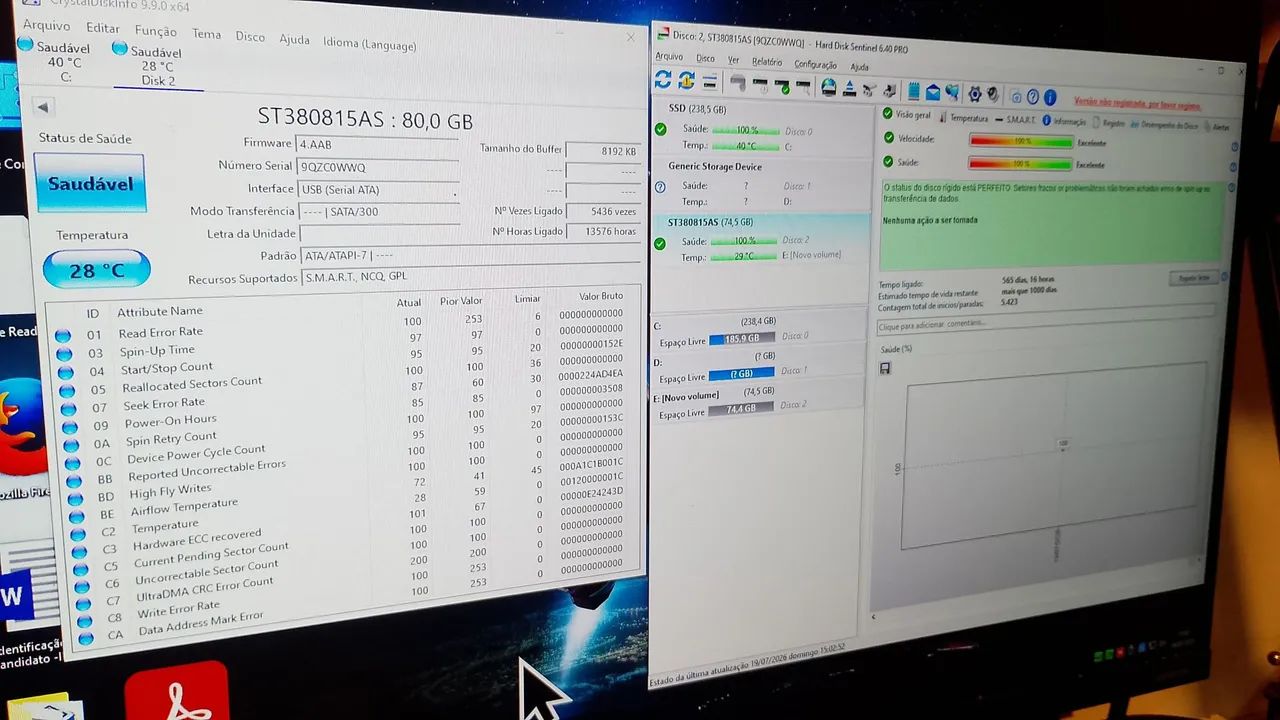Select the Disk 2 28 °C tab in CrystalDiskInfo
Screen dimensions: 1280x720
[157, 66]
